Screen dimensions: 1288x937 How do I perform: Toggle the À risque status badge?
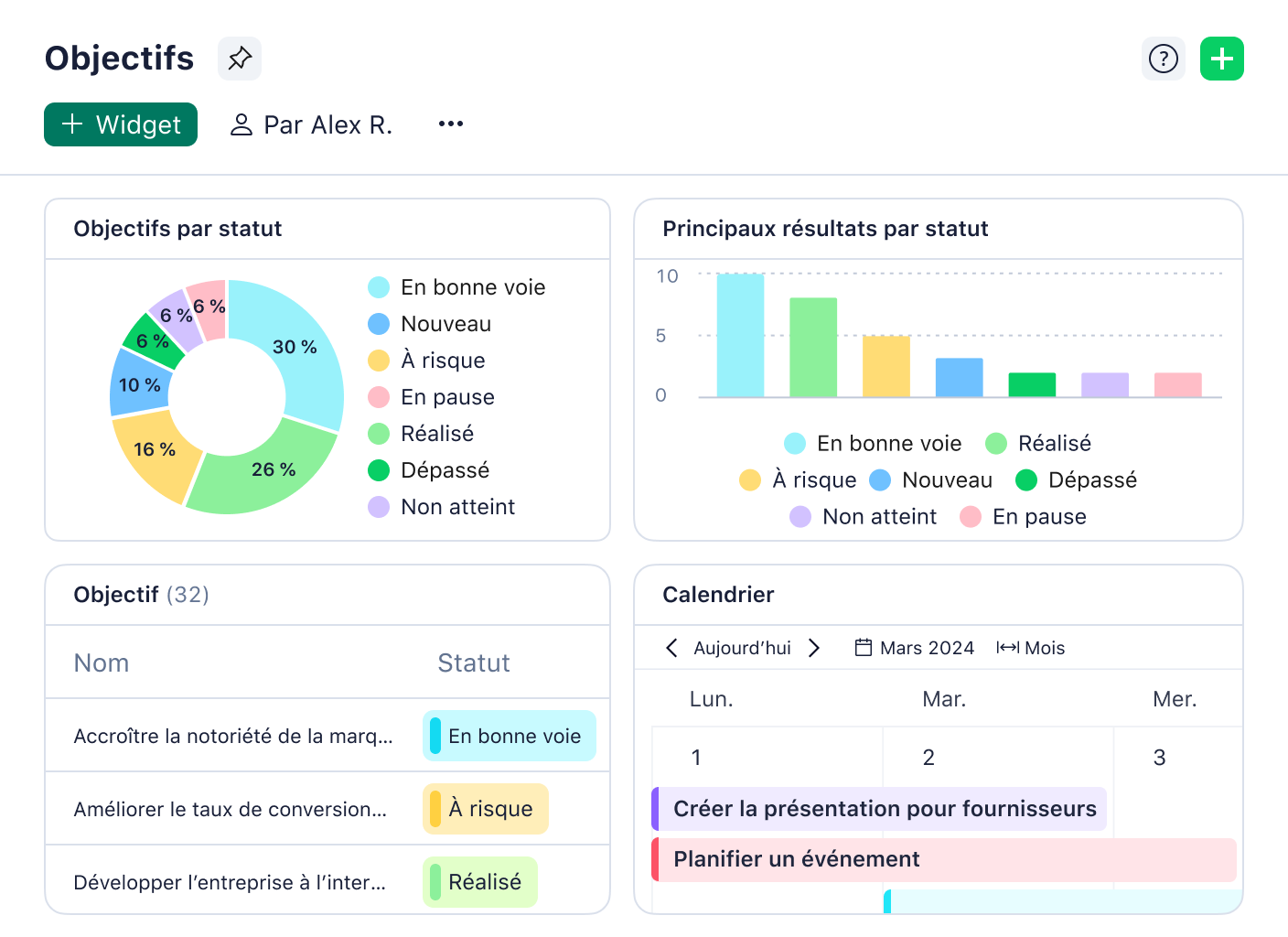[485, 808]
